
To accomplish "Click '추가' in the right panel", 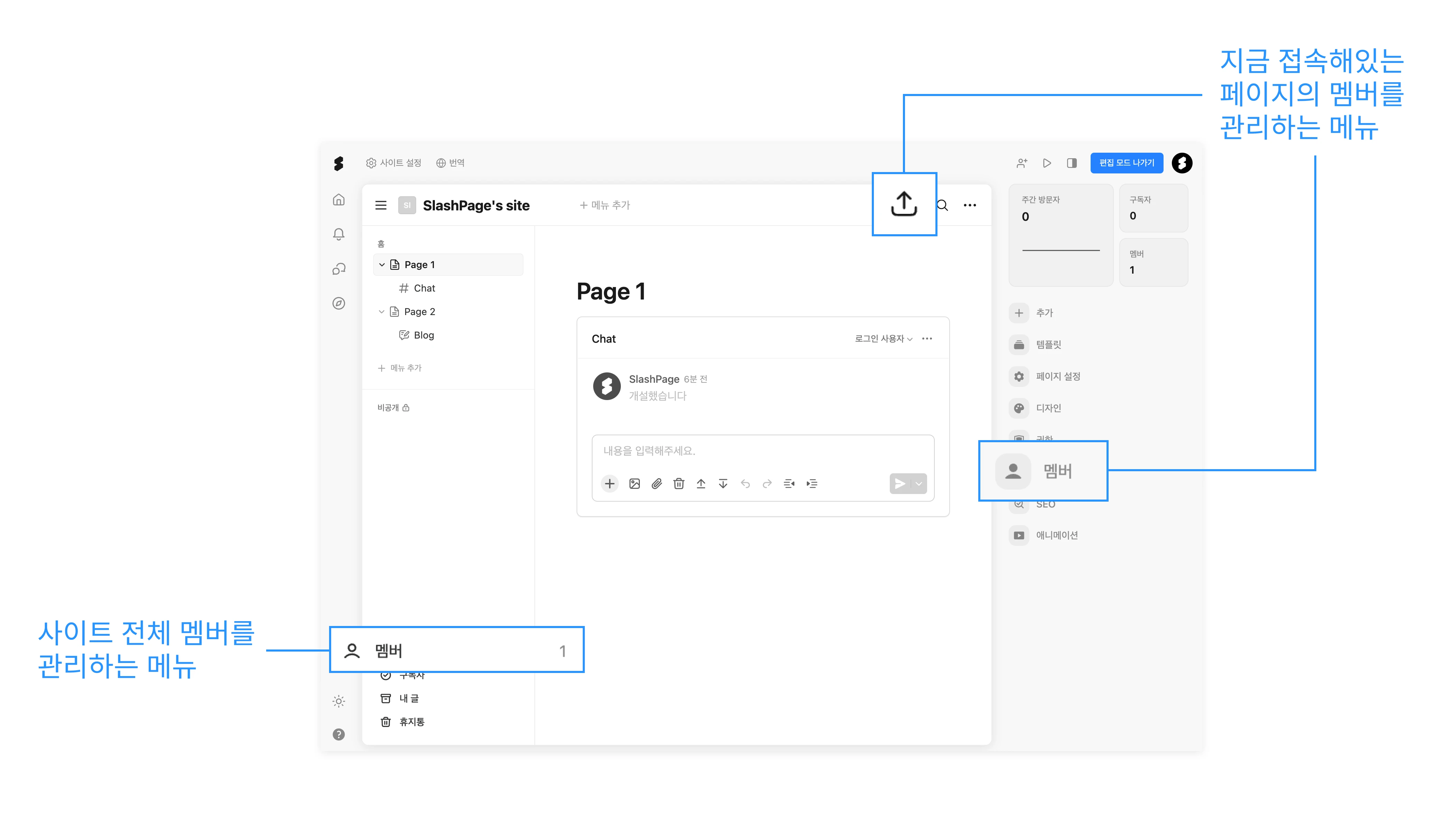I will [1032, 313].
